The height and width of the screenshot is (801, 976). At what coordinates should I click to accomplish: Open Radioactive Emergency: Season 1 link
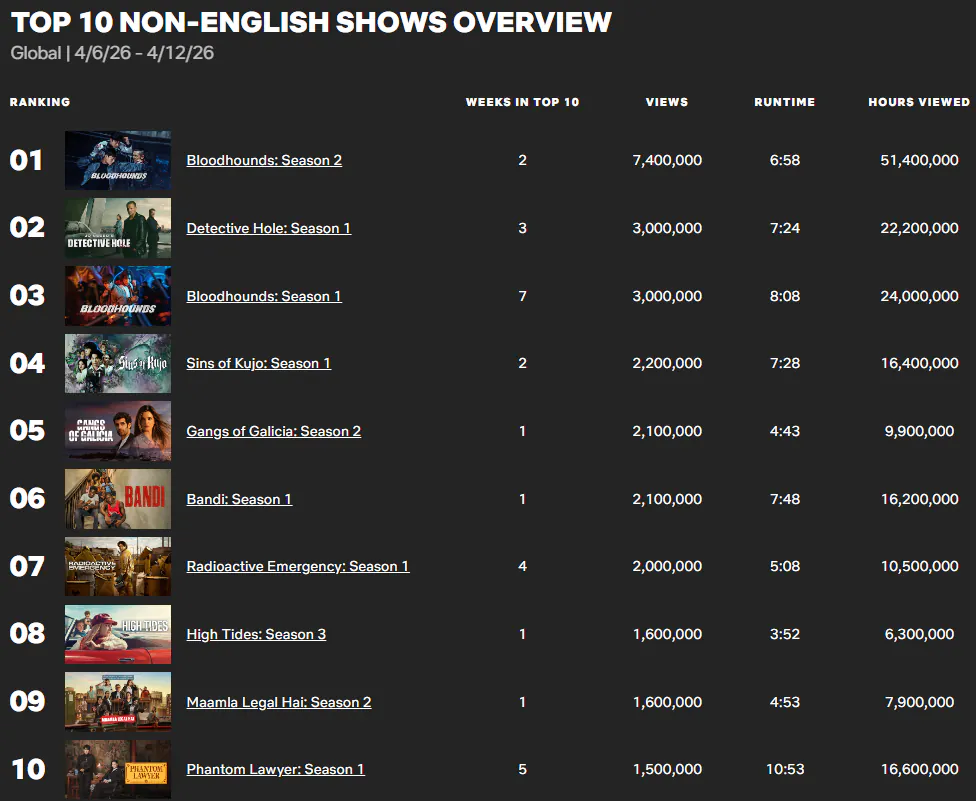pos(297,566)
